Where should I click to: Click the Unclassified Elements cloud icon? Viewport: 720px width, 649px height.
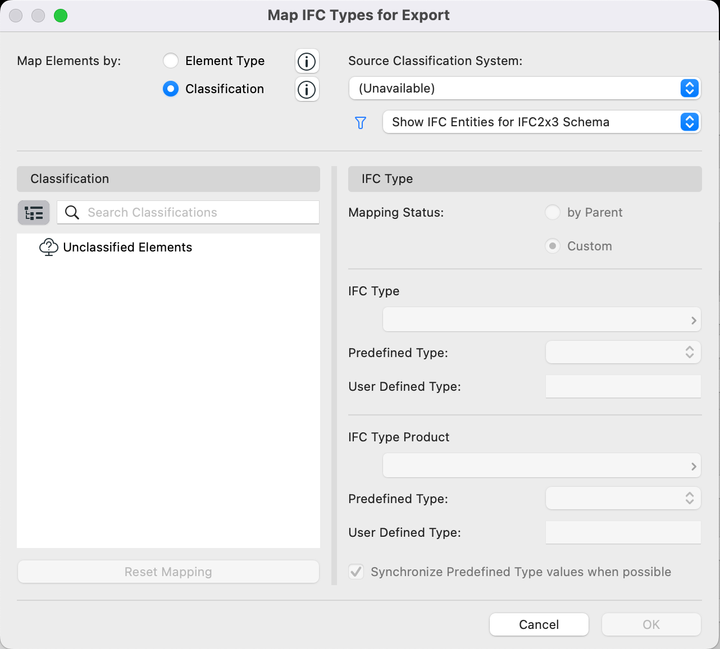click(48, 247)
